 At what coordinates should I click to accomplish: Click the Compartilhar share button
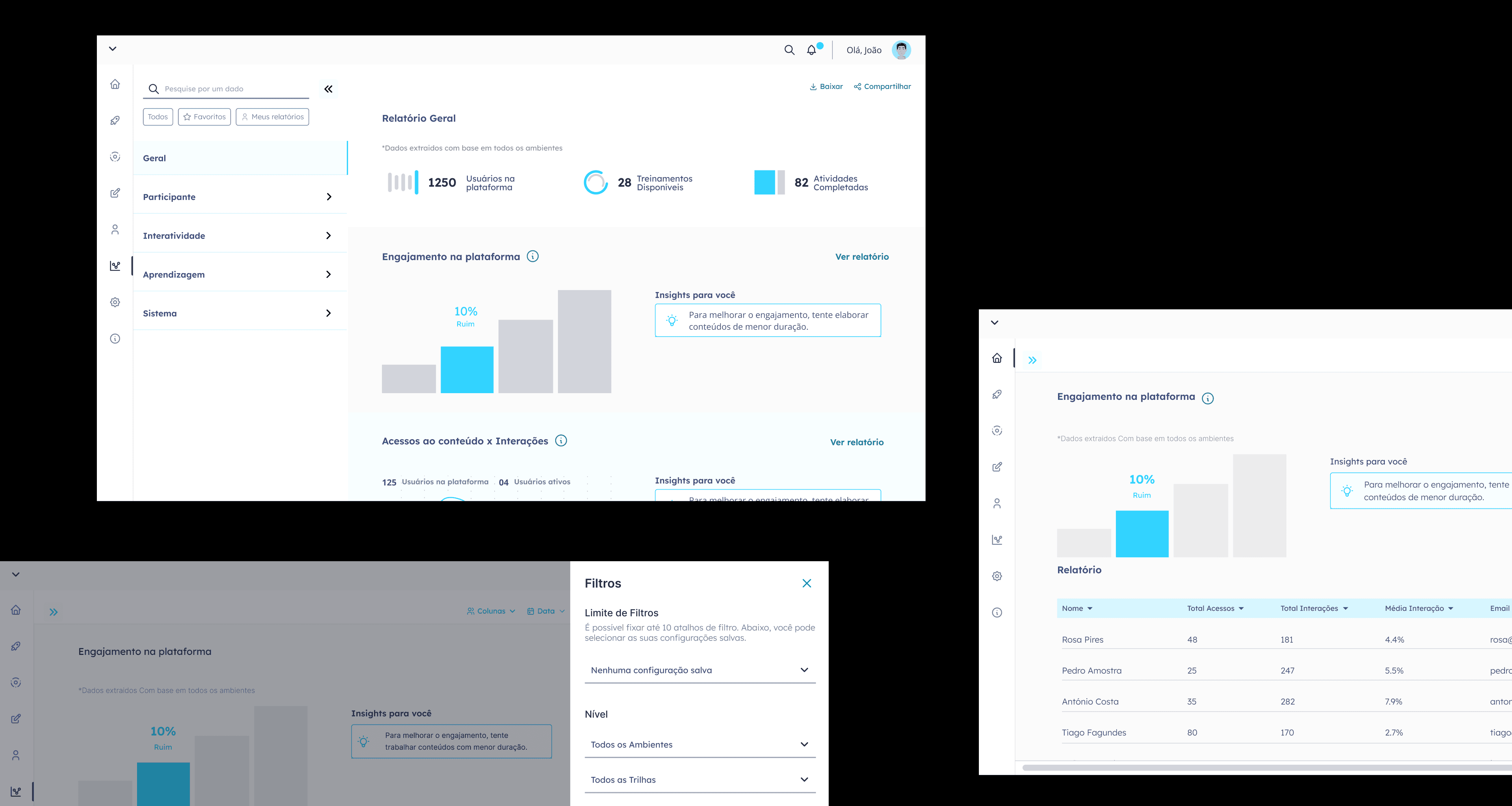tap(882, 87)
